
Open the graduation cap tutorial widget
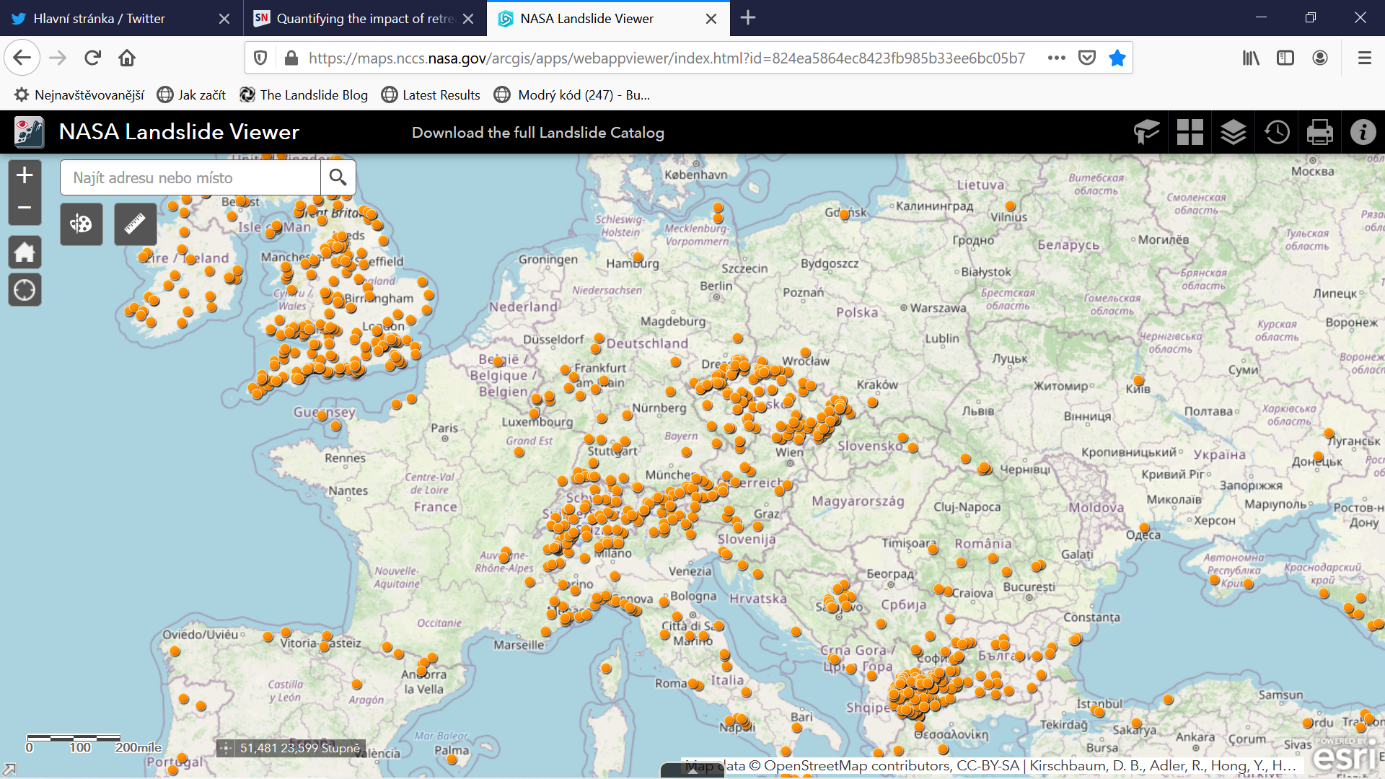point(1146,132)
